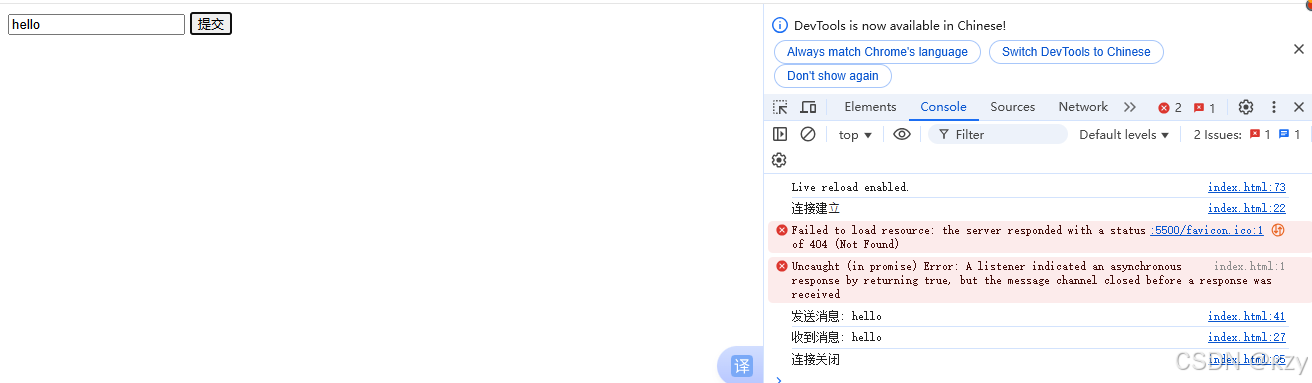Click the Don't show again button

tap(832, 76)
